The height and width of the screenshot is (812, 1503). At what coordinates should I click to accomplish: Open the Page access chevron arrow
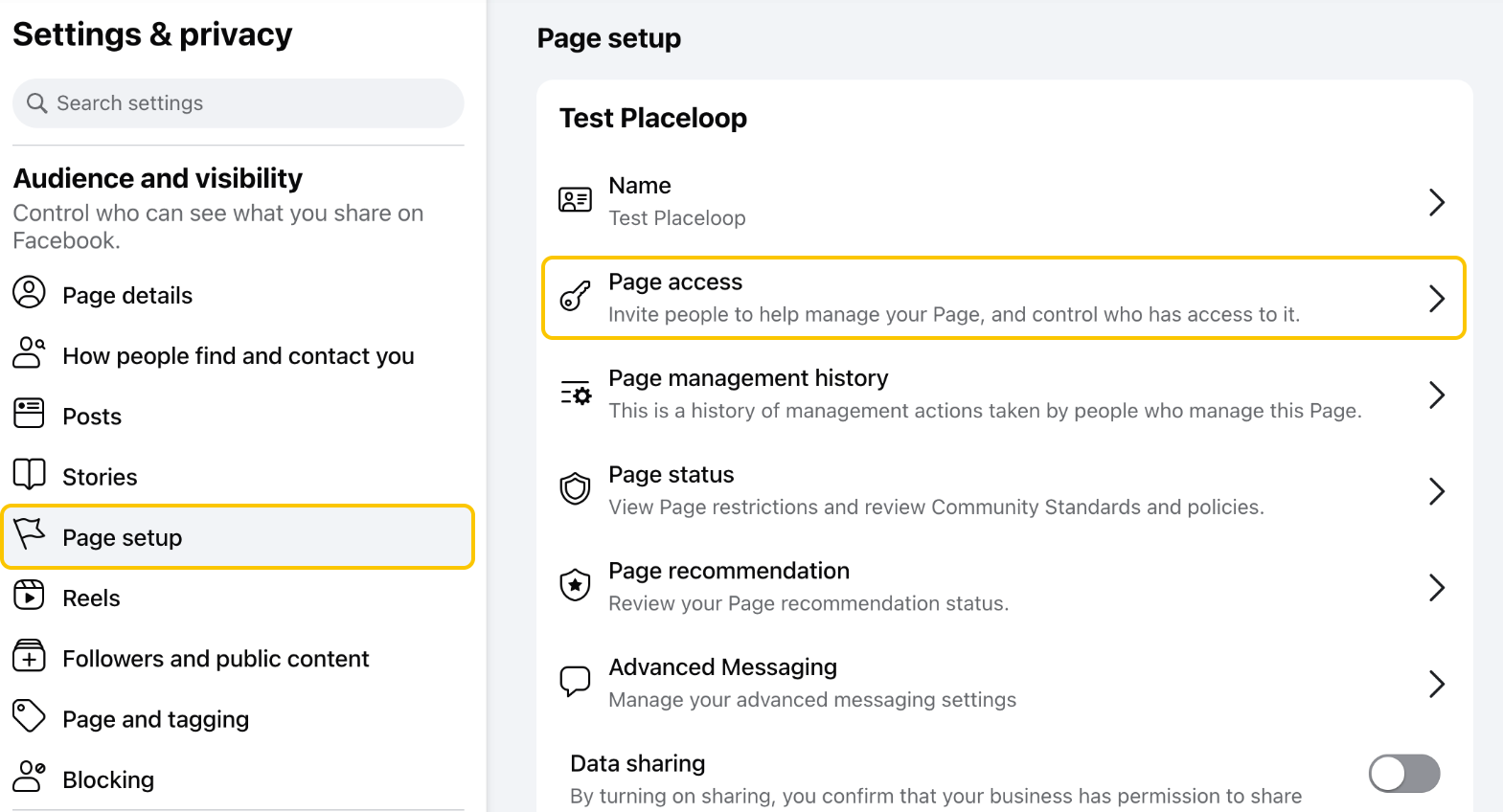[x=1436, y=299]
